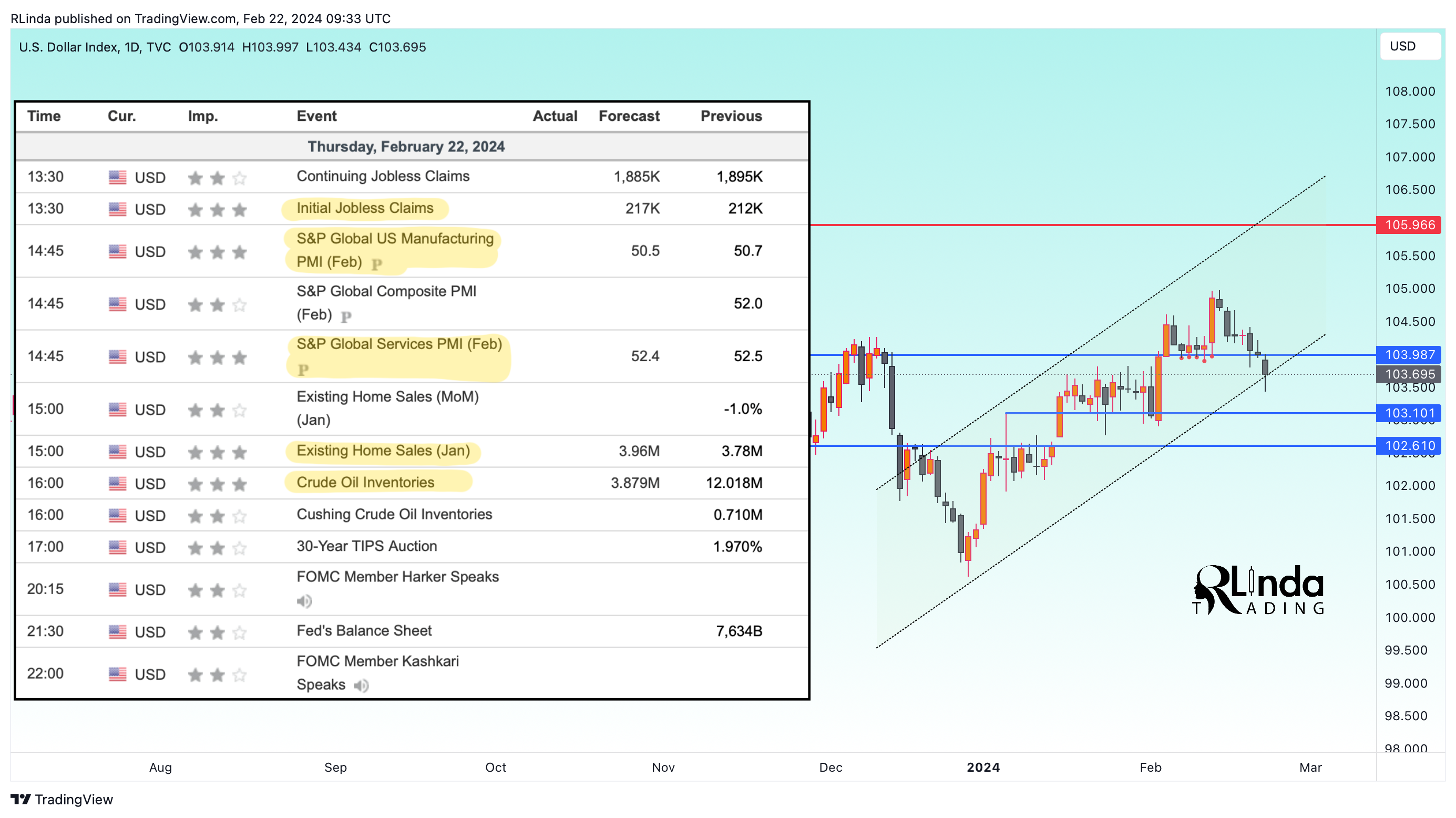Click preliminary P icon under Composite PMI
This screenshot has height=818, width=1456.
(346, 316)
